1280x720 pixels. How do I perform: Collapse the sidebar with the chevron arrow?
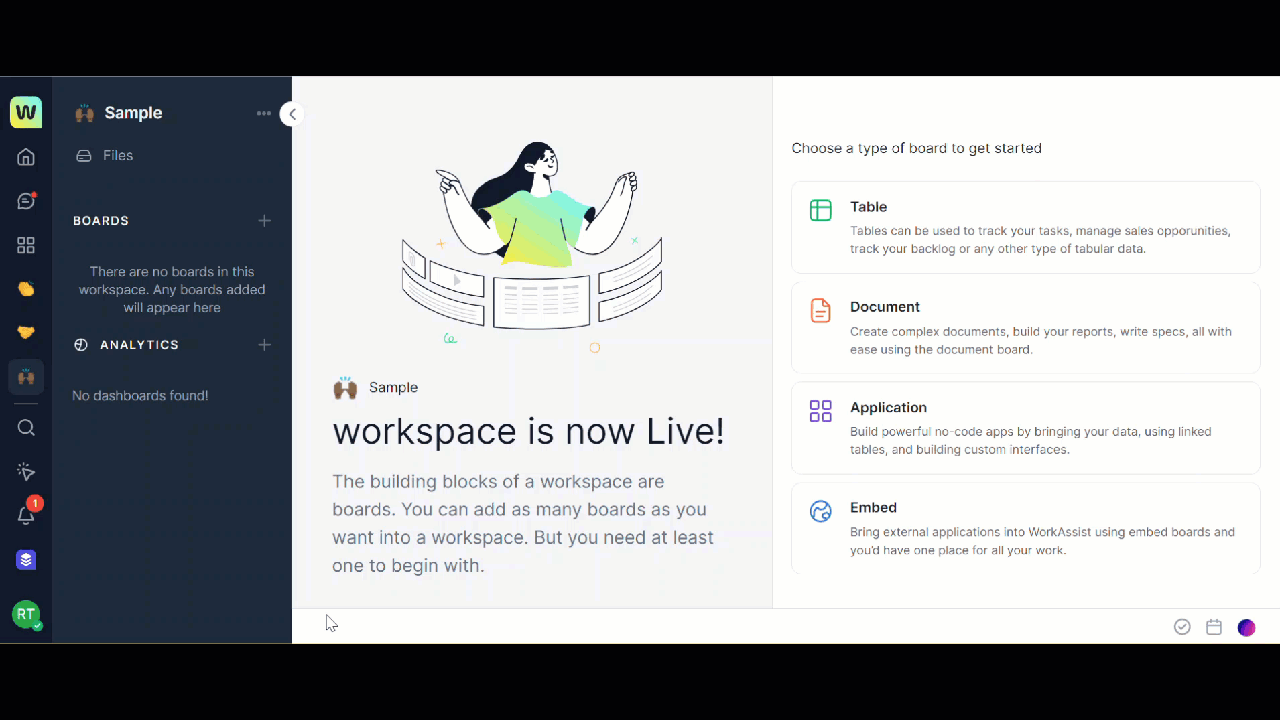pos(292,114)
